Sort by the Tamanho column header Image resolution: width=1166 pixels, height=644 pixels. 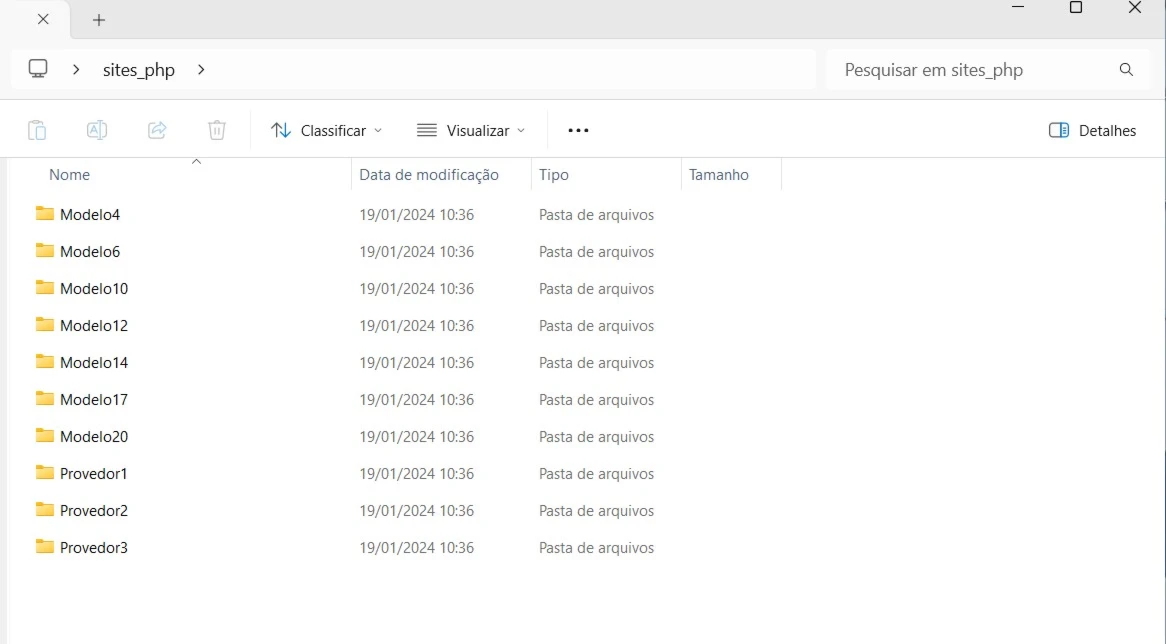(718, 175)
